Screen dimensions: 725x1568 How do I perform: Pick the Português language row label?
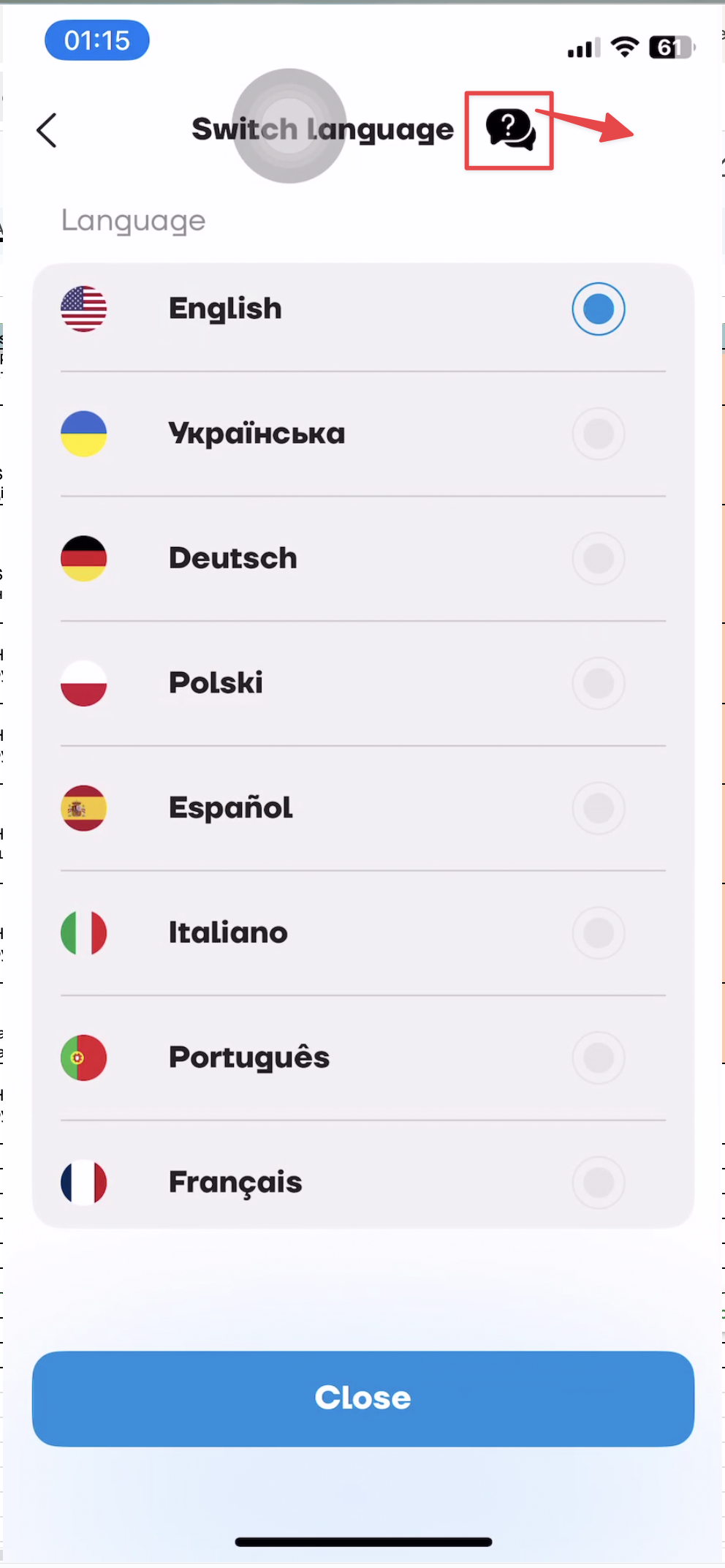coord(249,1058)
